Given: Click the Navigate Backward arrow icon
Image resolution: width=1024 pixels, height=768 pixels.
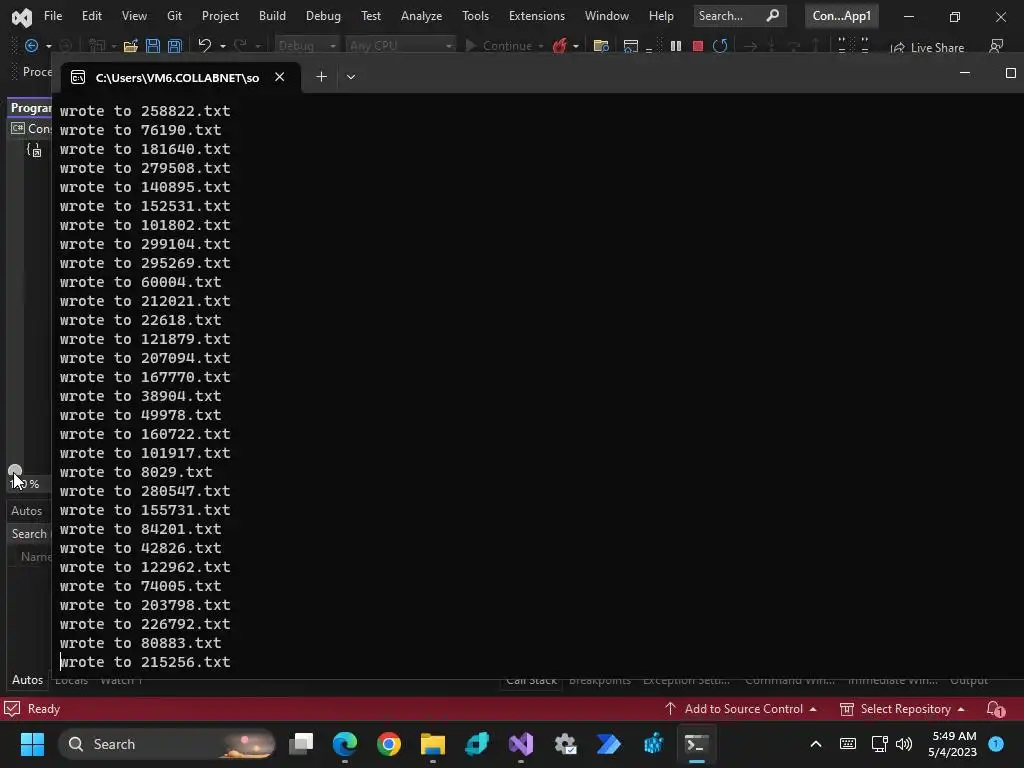Looking at the screenshot, I should 31,46.
